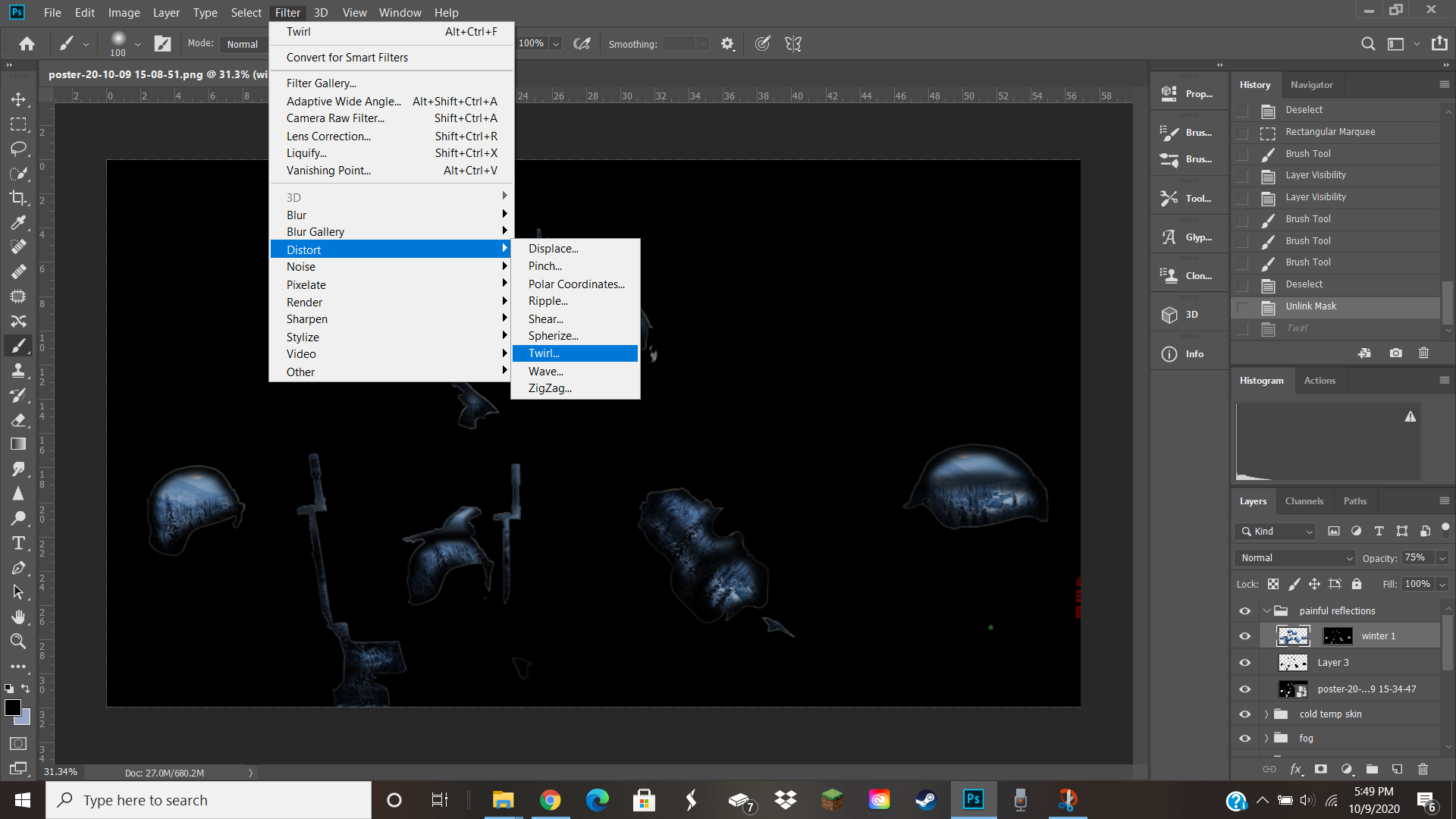Click the Windows taskbar search box
This screenshot has width=1456, height=819.
209,800
